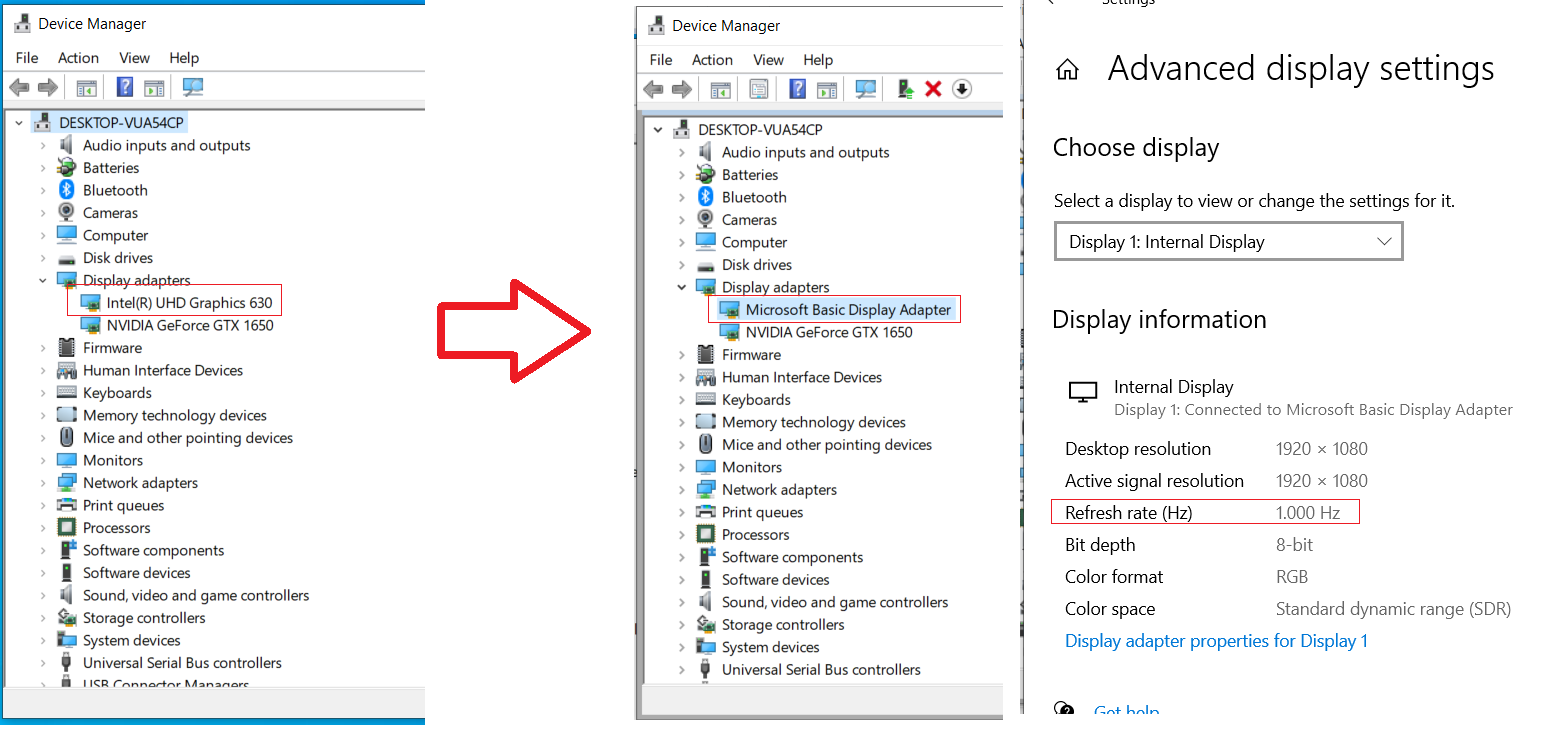Go to Settings Home via the house icon
Viewport: 1557px width, 739px height.
[1068, 70]
